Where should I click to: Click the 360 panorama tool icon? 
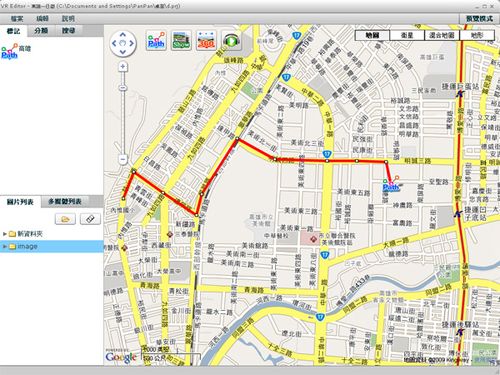click(x=206, y=41)
